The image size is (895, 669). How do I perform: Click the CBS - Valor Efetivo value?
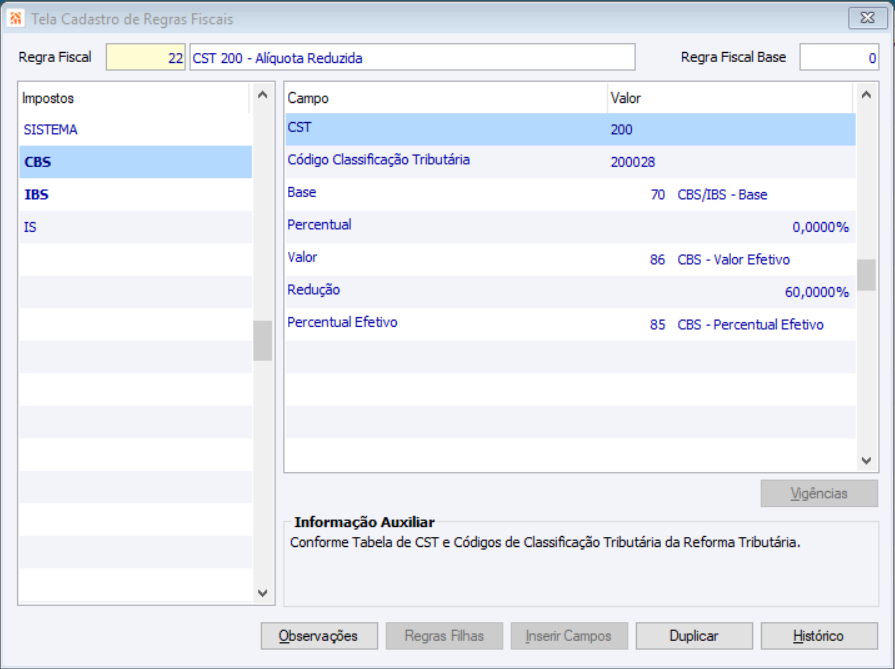(x=733, y=260)
